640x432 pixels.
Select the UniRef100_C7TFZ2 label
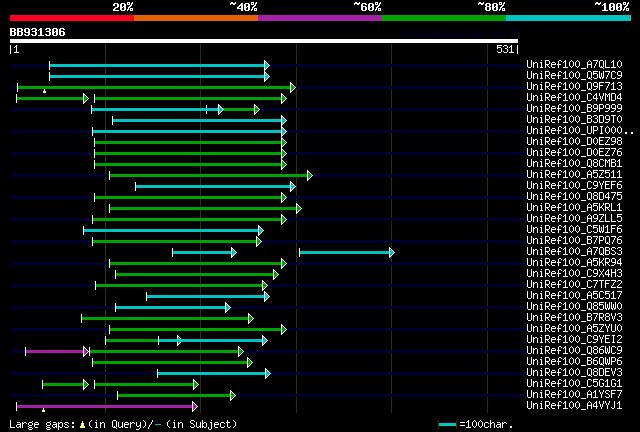coord(574,285)
